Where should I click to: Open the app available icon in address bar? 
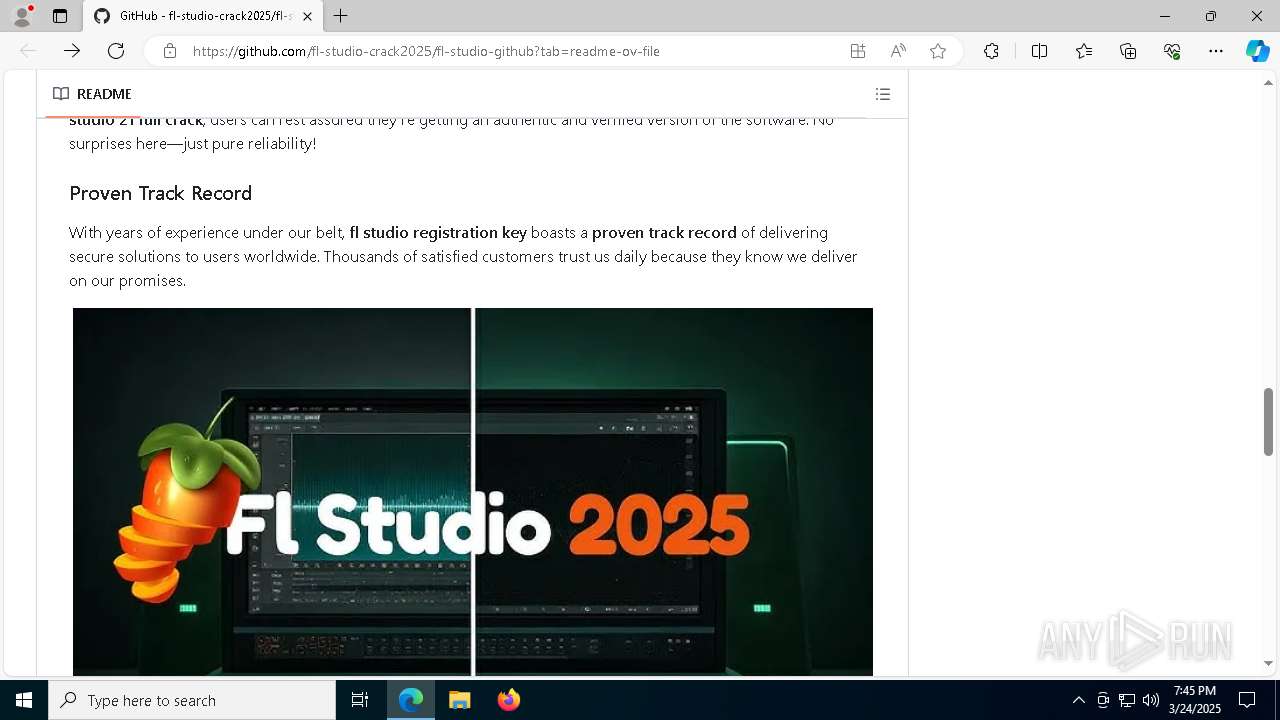tap(858, 51)
